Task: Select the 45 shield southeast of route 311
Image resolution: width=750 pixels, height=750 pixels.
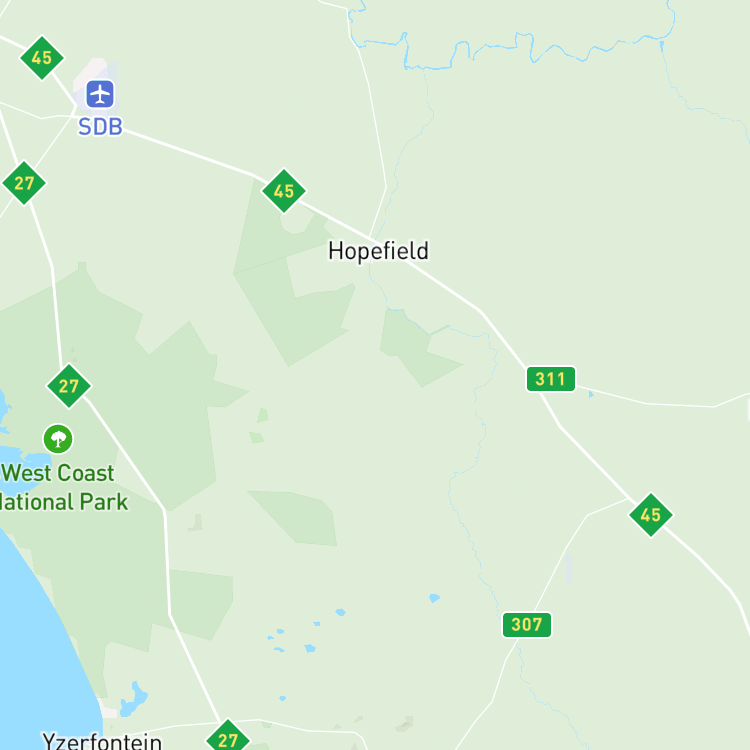Action: (651, 515)
